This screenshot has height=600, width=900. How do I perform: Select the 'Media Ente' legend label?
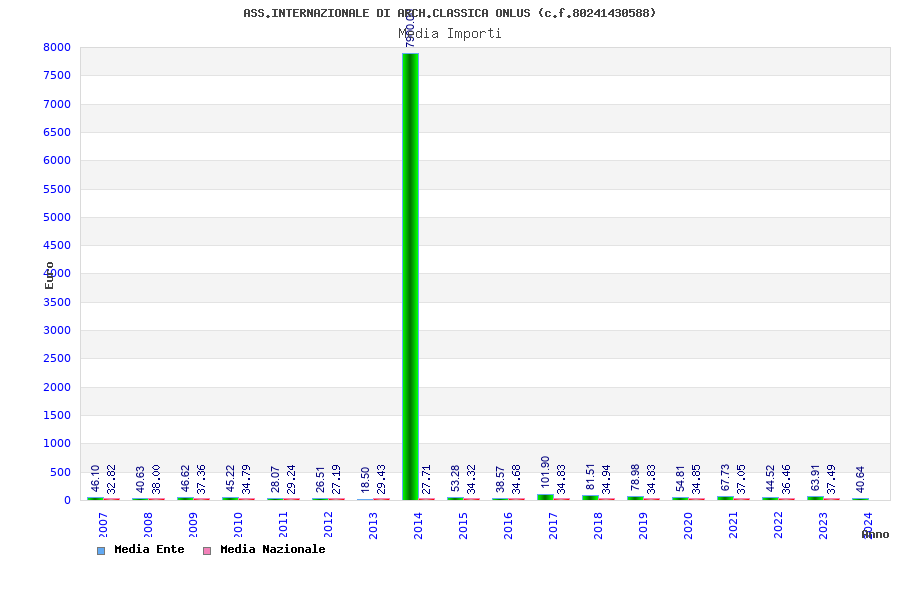pos(149,549)
